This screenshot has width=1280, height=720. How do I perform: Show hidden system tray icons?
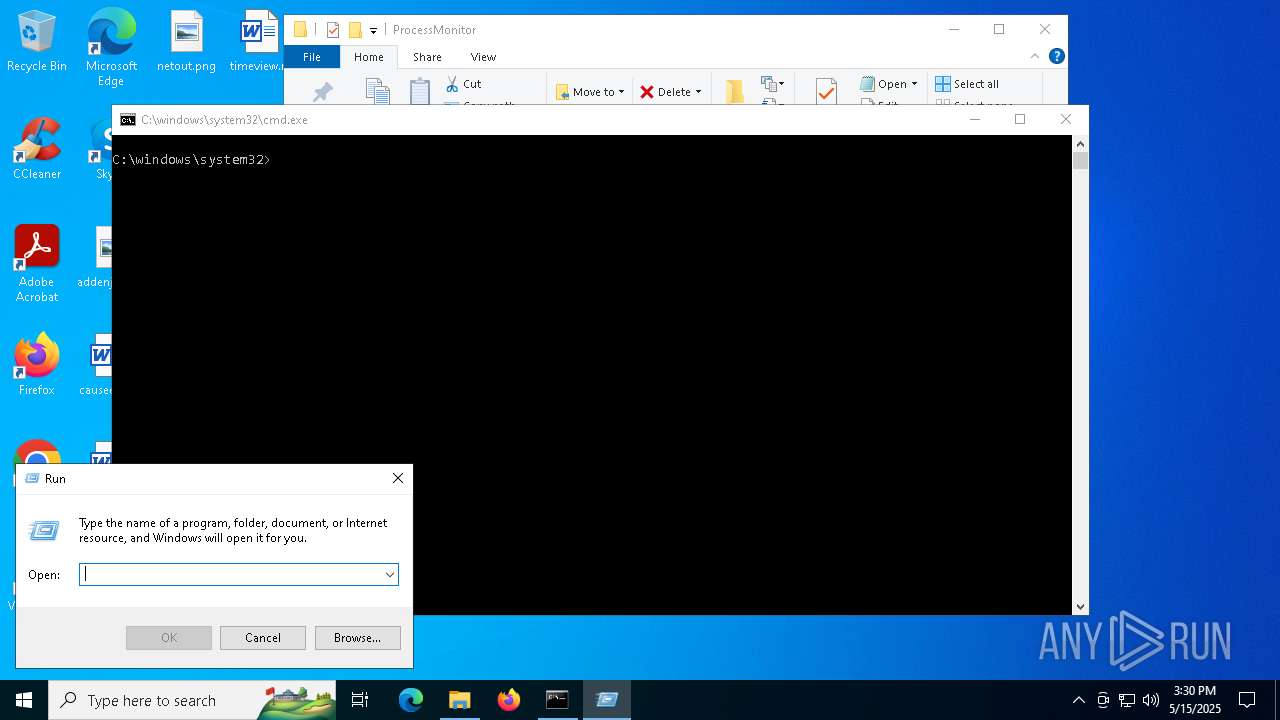(x=1078, y=700)
